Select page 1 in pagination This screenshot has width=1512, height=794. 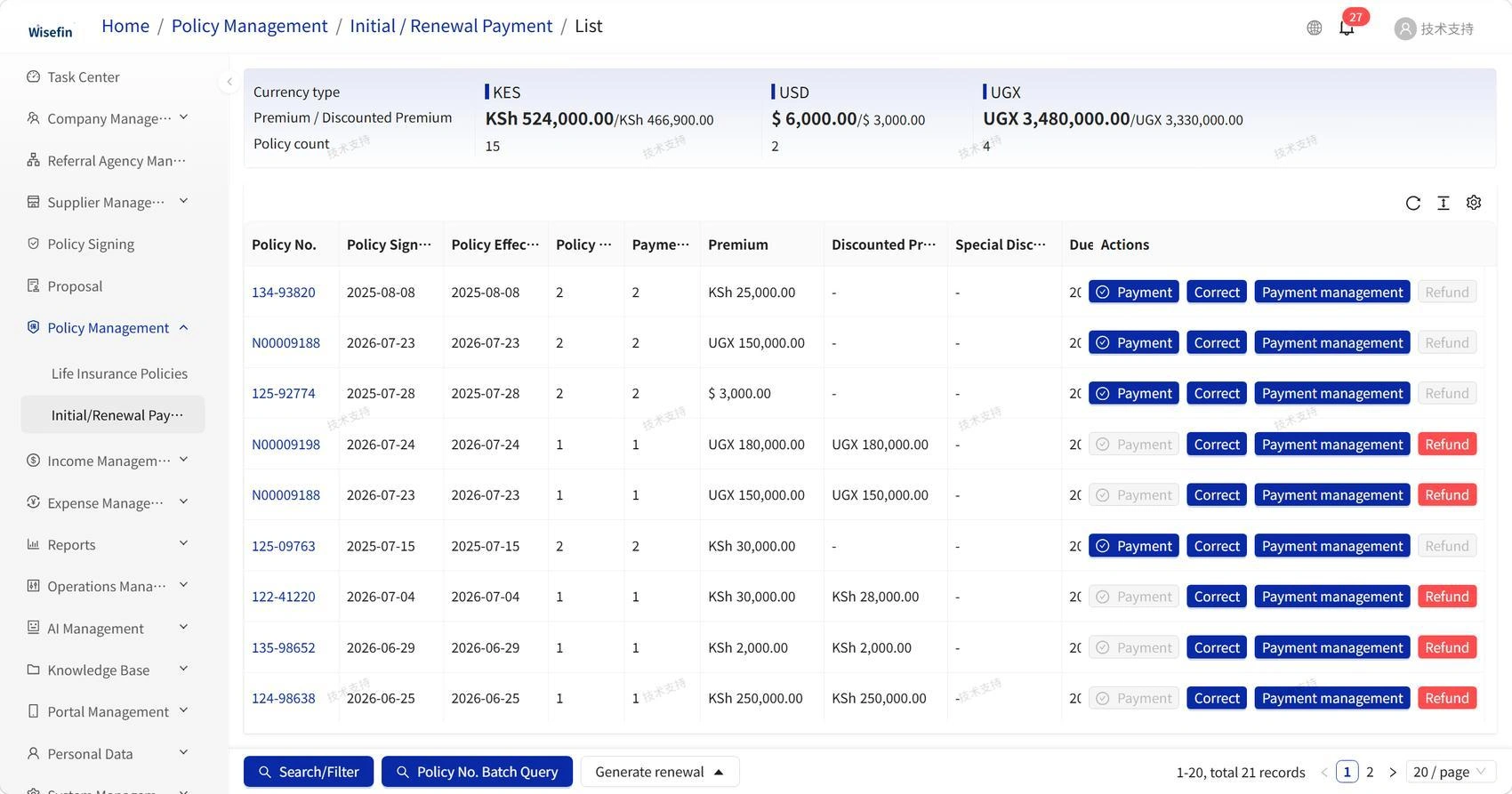click(x=1347, y=772)
